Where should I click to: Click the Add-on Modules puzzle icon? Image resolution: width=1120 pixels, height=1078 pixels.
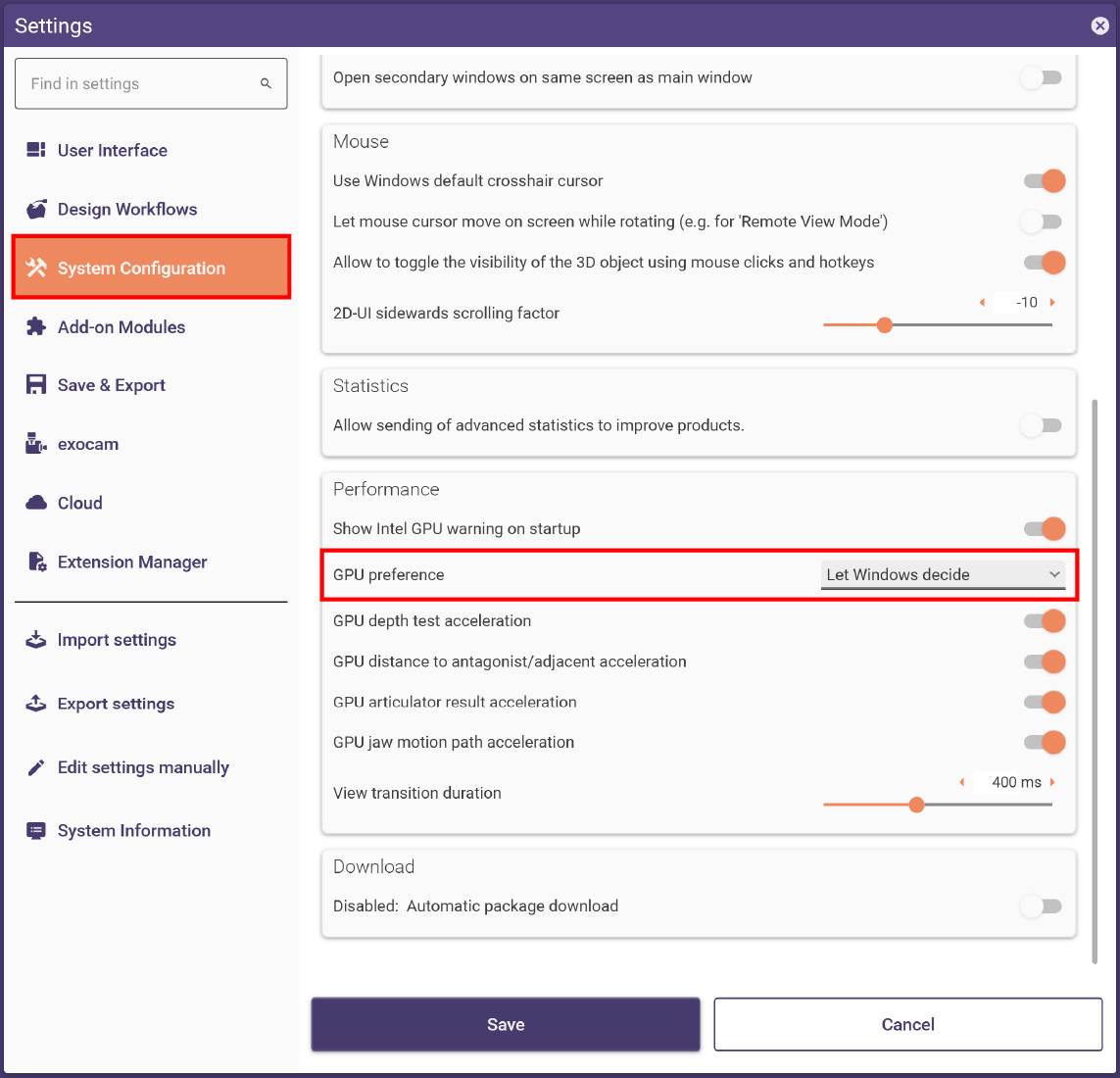click(35, 326)
